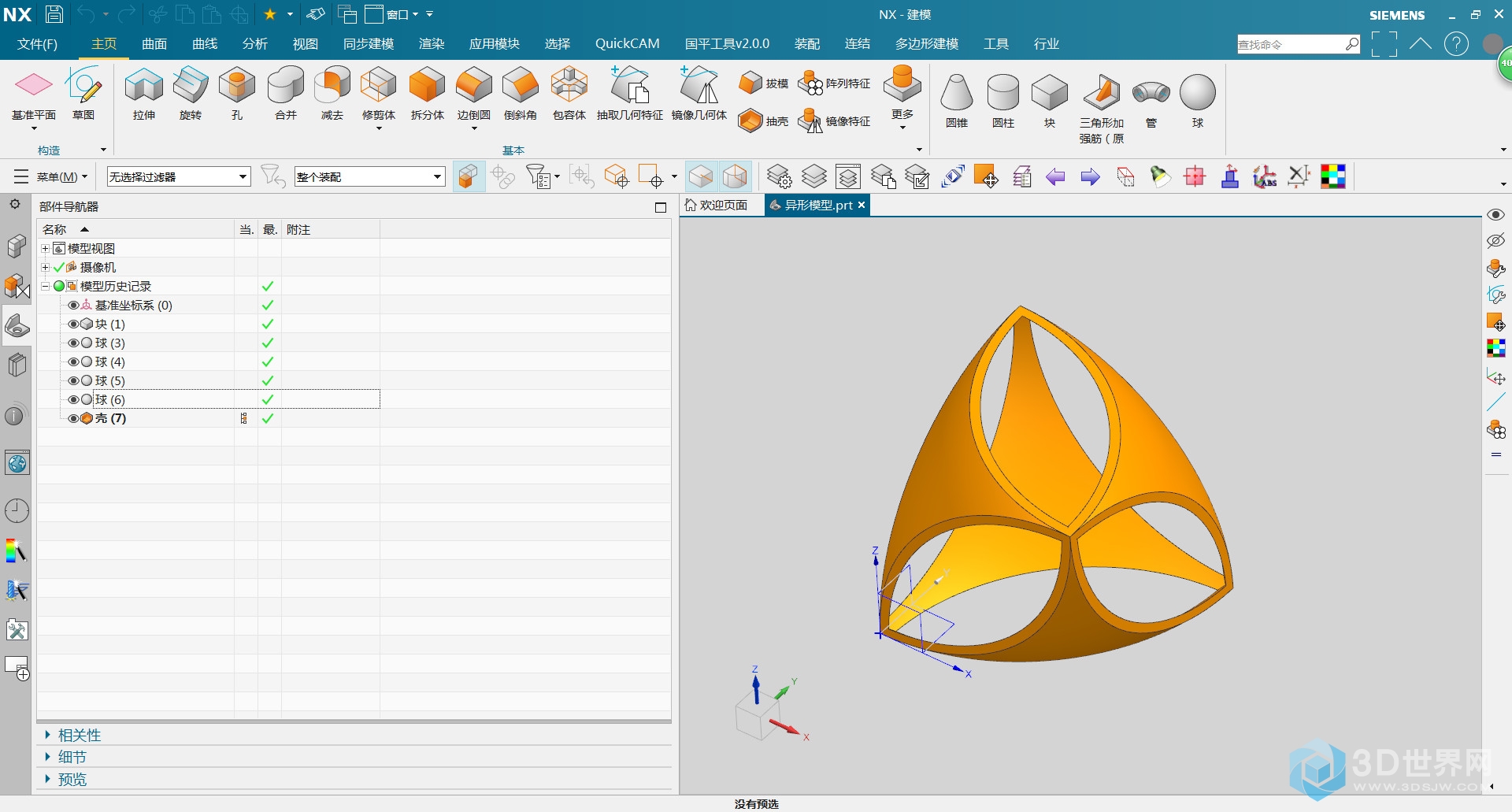Viewport: 1512px width, 812px height.
Task: Maximize the 部件导航器 panel
Action: [x=661, y=207]
